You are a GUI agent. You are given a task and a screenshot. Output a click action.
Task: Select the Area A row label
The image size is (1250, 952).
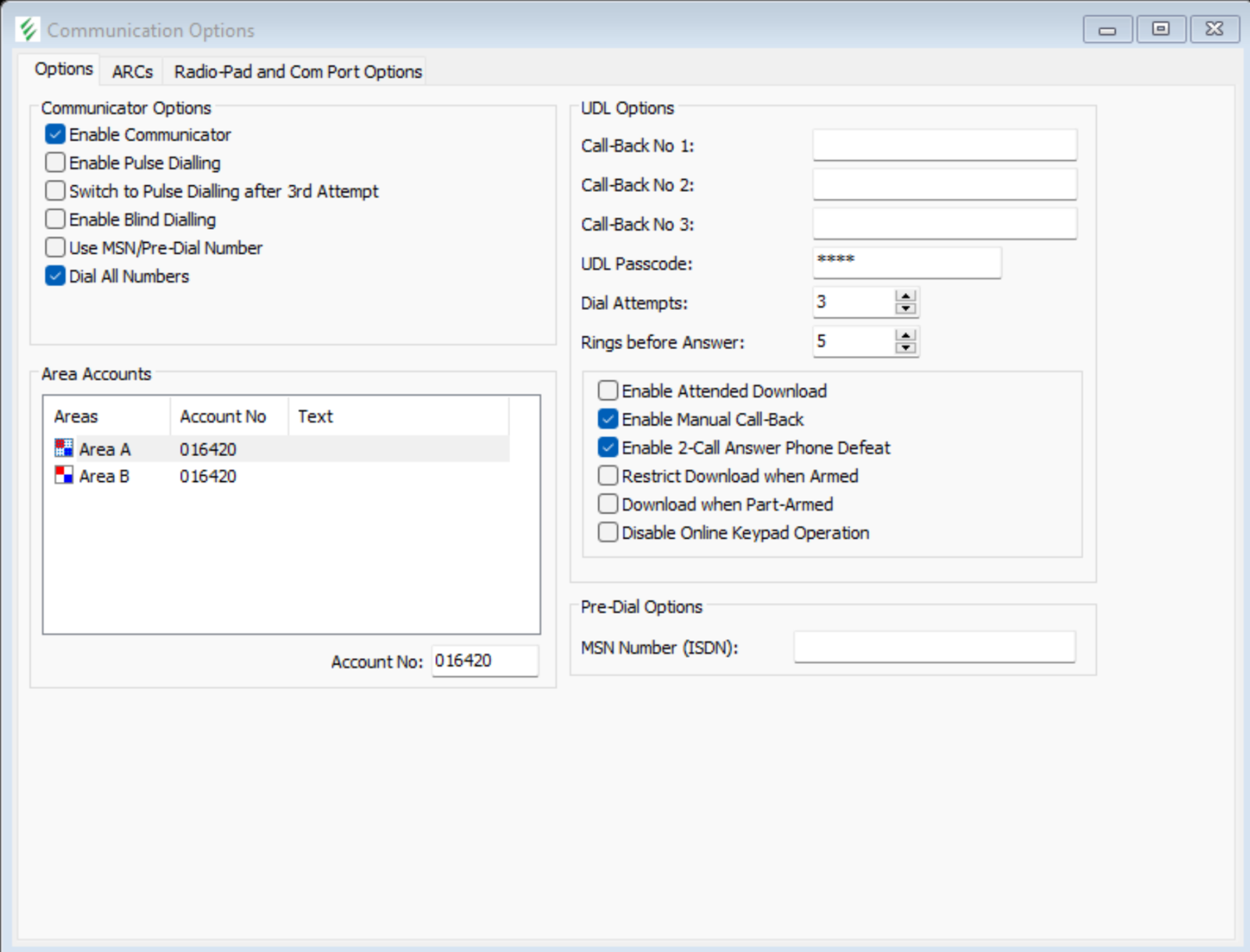tap(105, 449)
